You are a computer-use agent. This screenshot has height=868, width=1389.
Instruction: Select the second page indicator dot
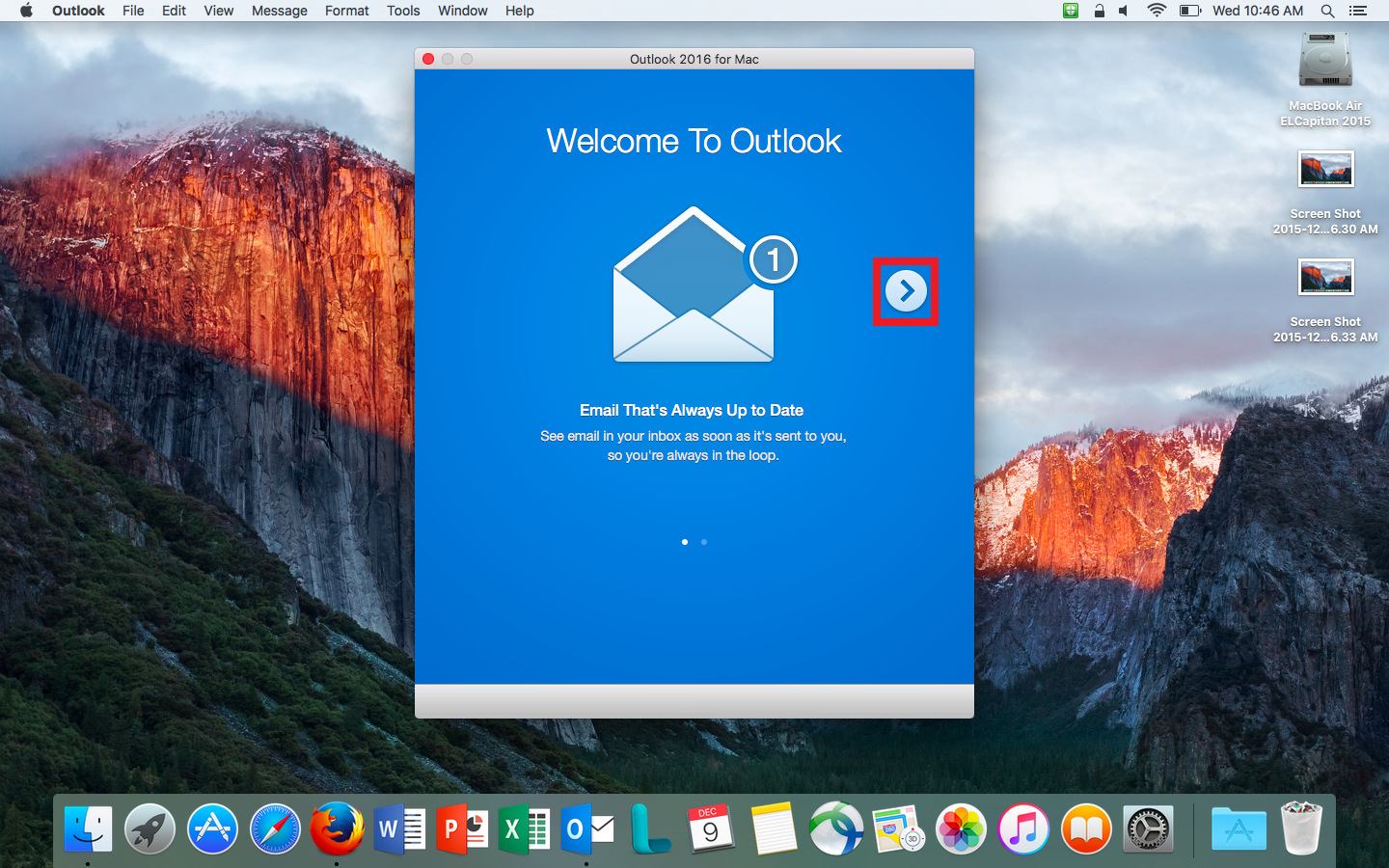click(704, 542)
